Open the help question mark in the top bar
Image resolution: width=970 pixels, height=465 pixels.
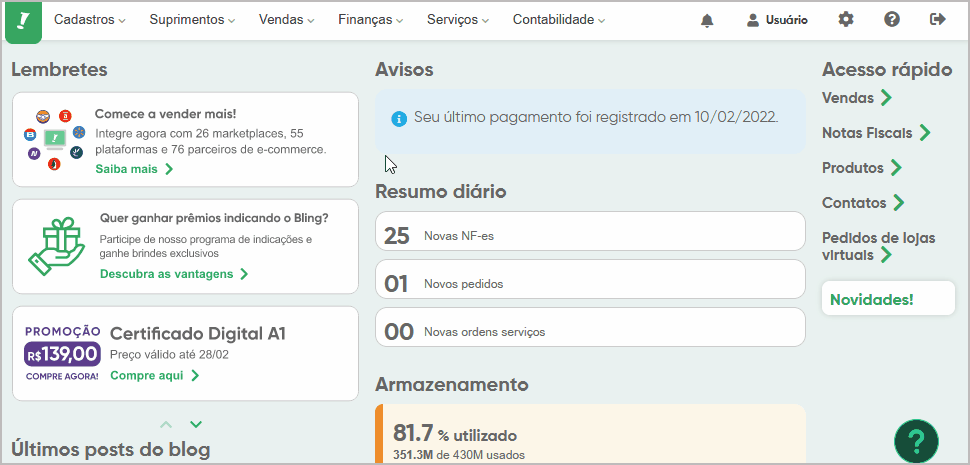891,20
